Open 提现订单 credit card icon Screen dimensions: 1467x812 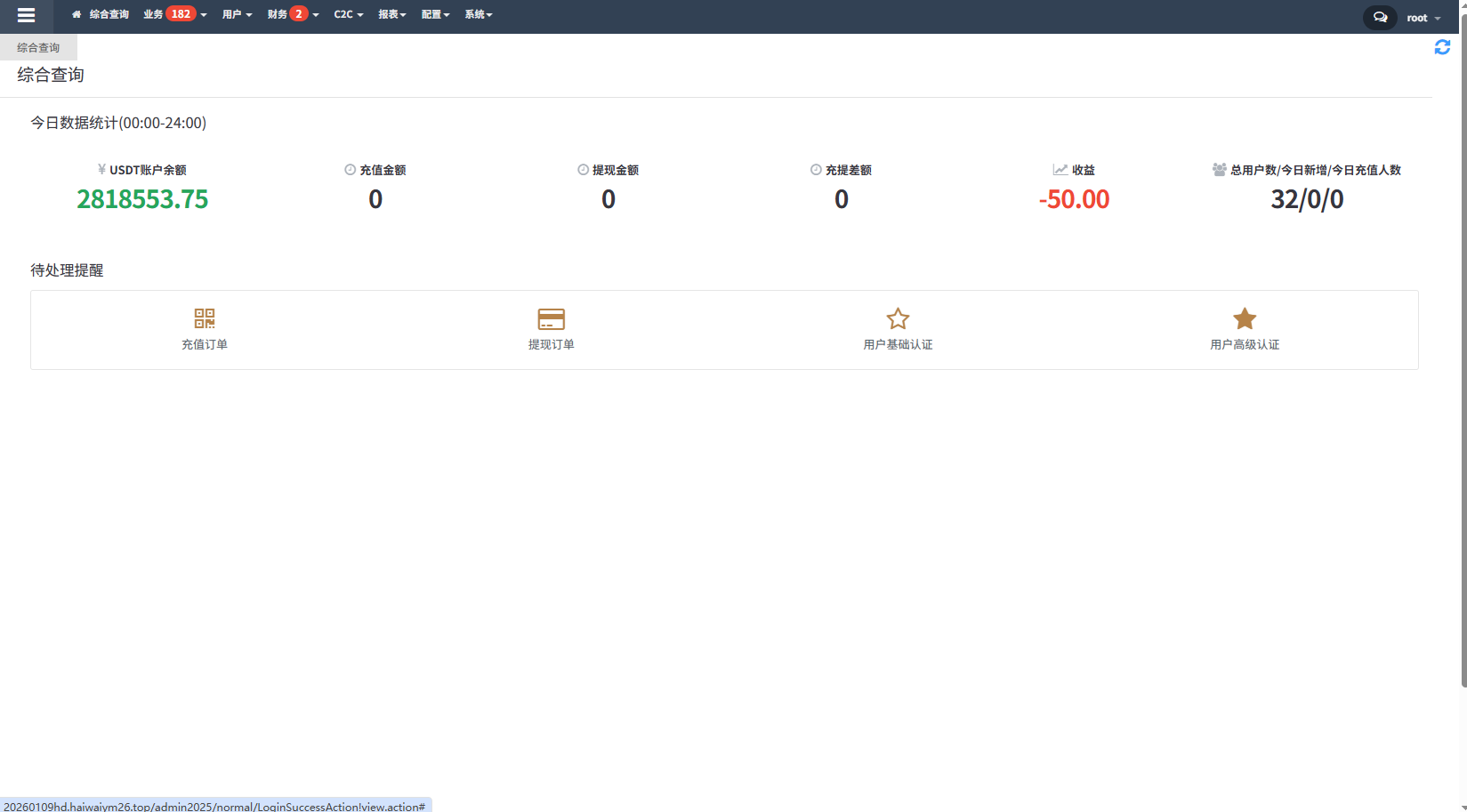tap(551, 318)
